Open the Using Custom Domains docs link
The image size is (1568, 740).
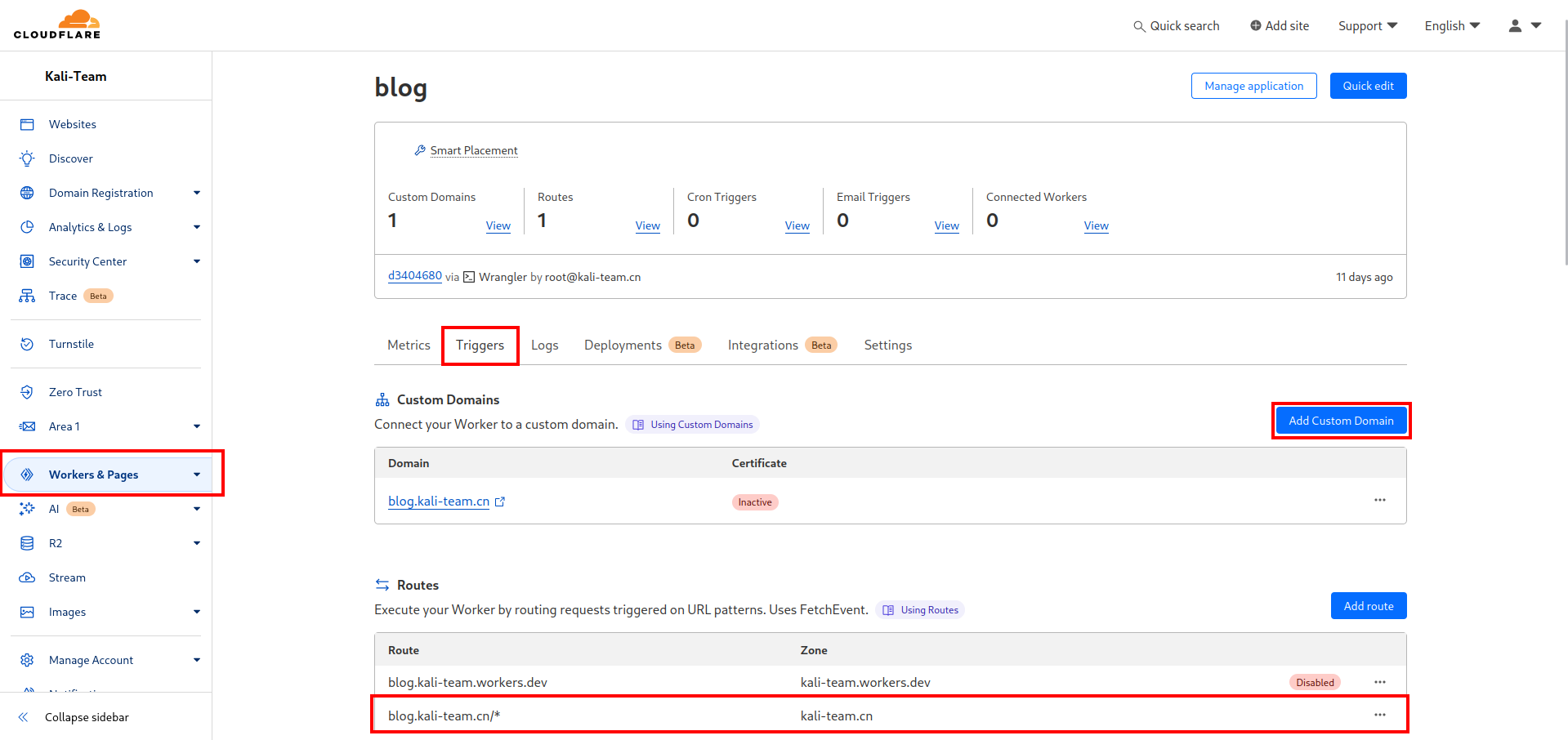tap(693, 425)
